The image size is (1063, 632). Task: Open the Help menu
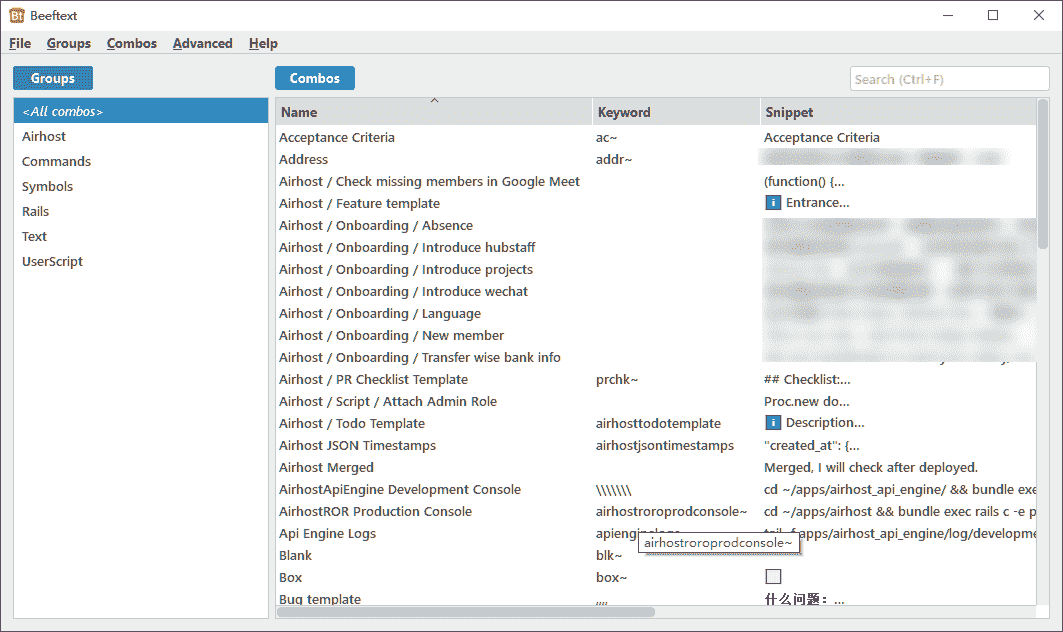[263, 44]
